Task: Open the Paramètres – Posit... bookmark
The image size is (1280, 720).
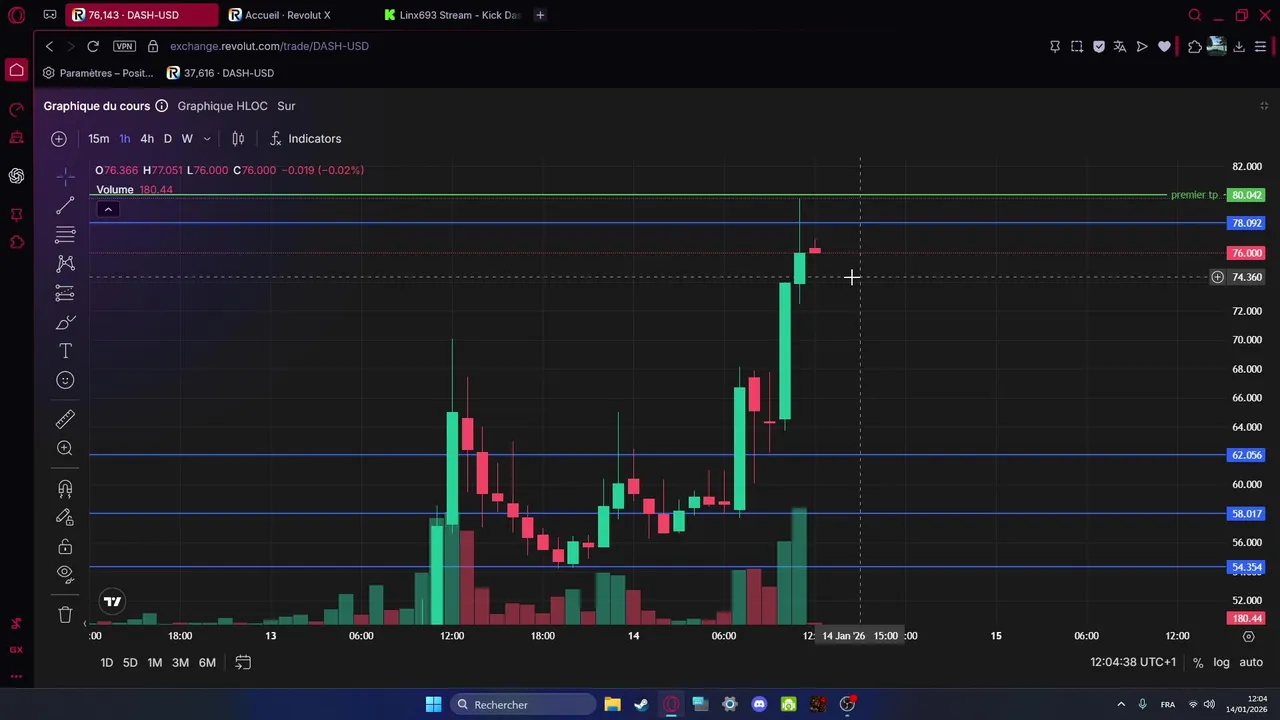Action: (x=98, y=73)
